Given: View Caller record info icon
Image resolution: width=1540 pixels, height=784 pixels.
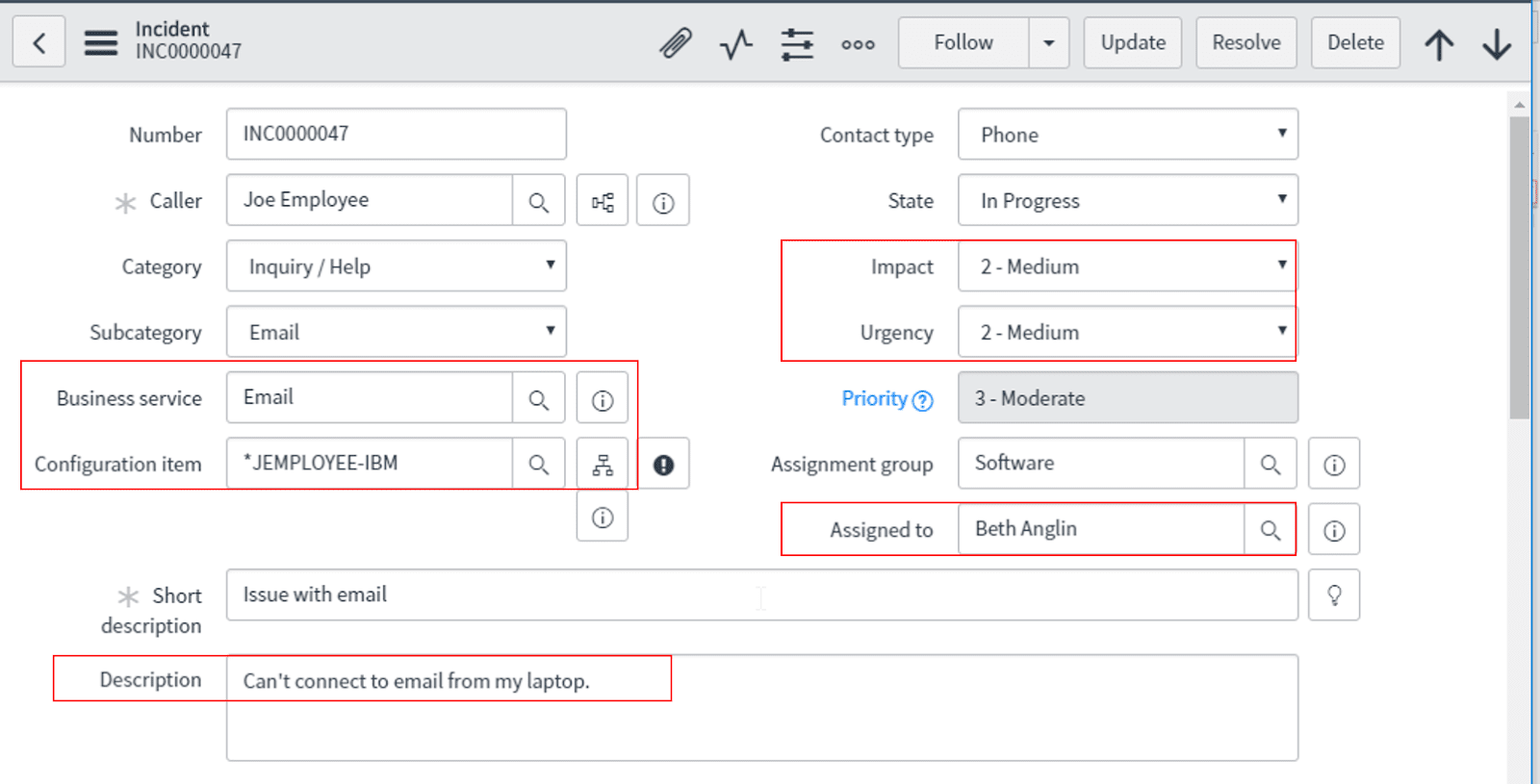Looking at the screenshot, I should pyautogui.click(x=663, y=201).
